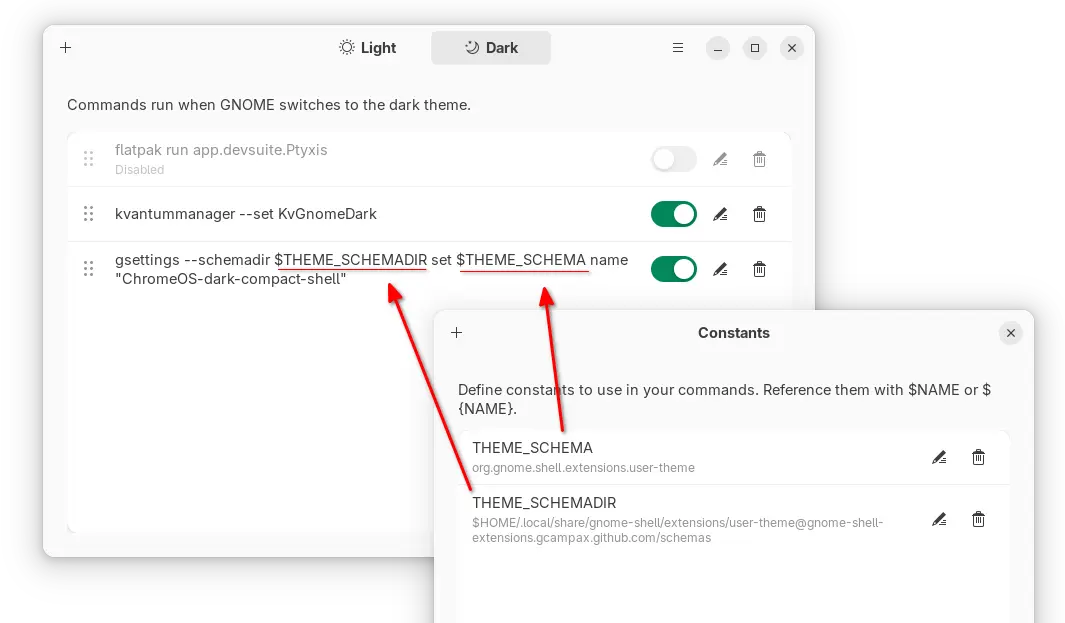Delete the gsettings schemadir command
The image size is (1065, 623).
pyautogui.click(x=759, y=269)
